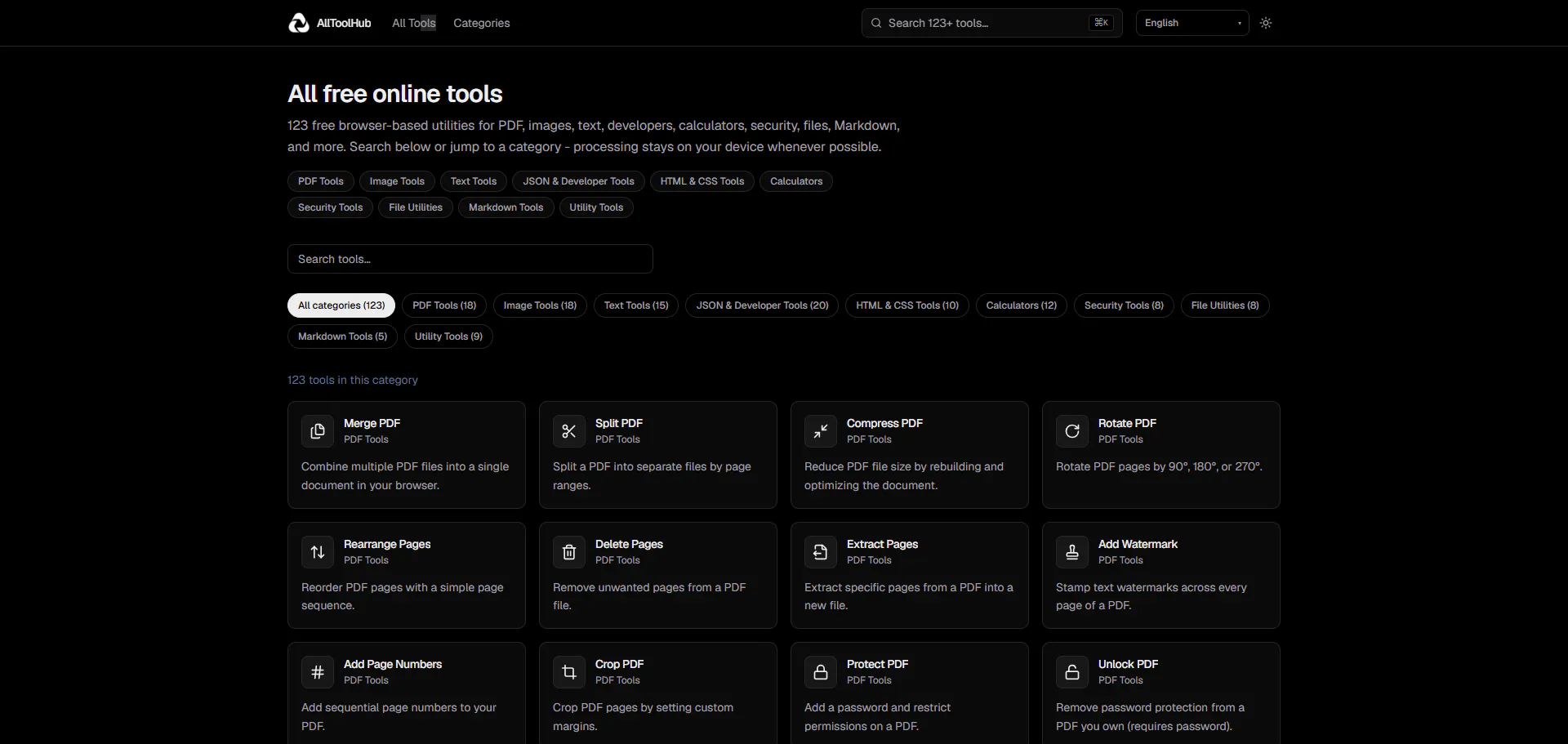Click '123 tools in this category' text
The image size is (1568, 744).
click(x=352, y=380)
